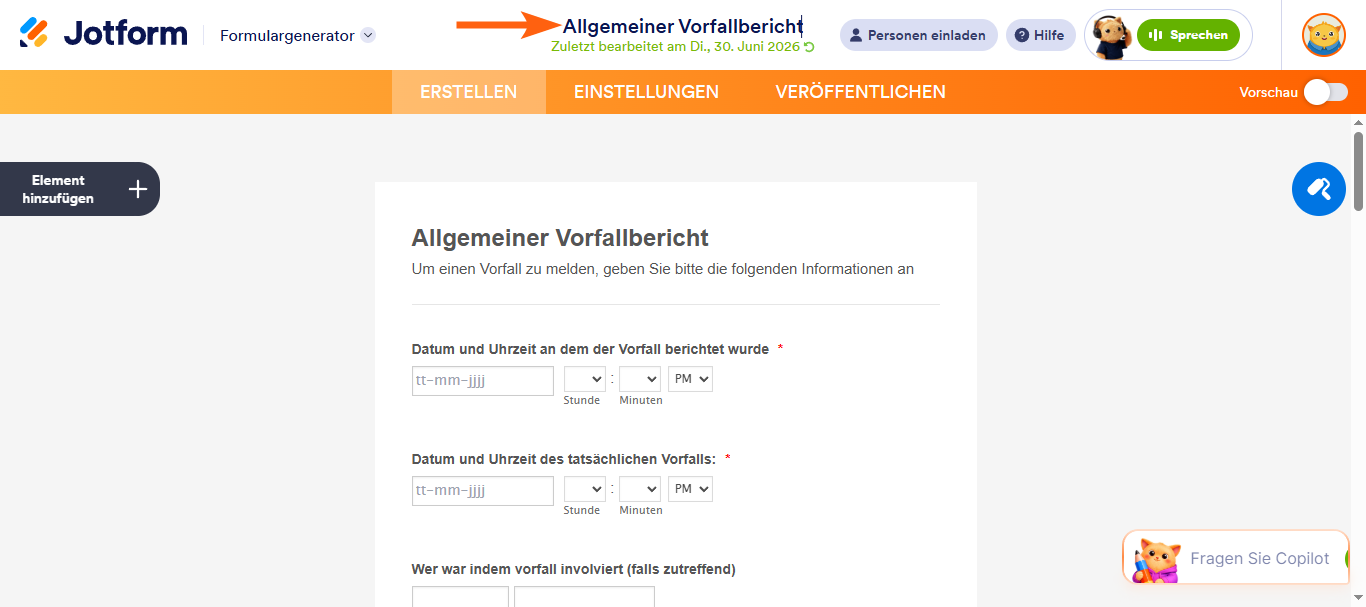Click the date field for Vorfall berichtet wurde
The image size is (1366, 607).
click(x=482, y=381)
